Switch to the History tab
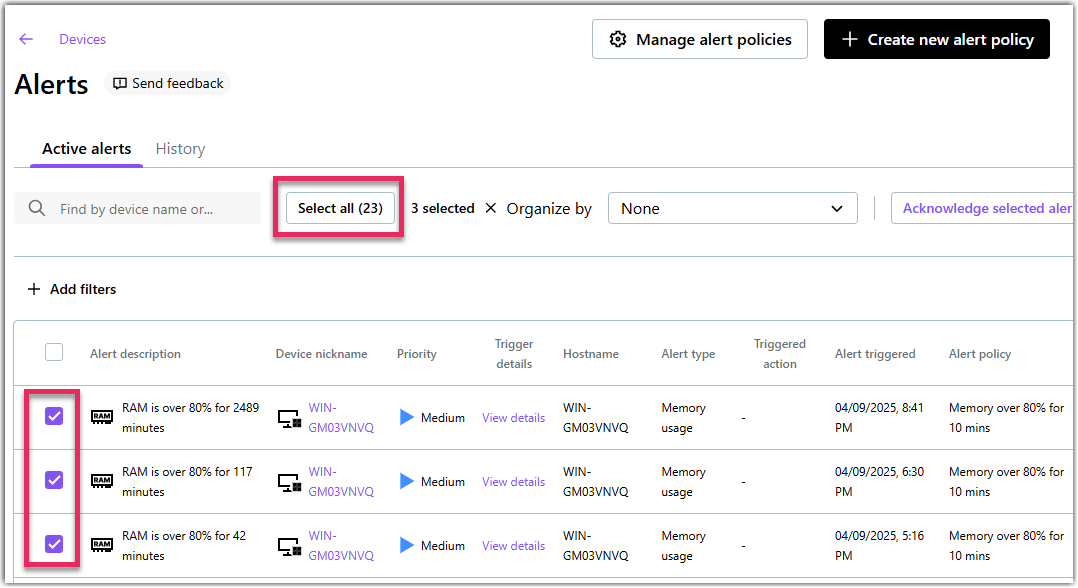The height and width of the screenshot is (588, 1078). coord(180,149)
